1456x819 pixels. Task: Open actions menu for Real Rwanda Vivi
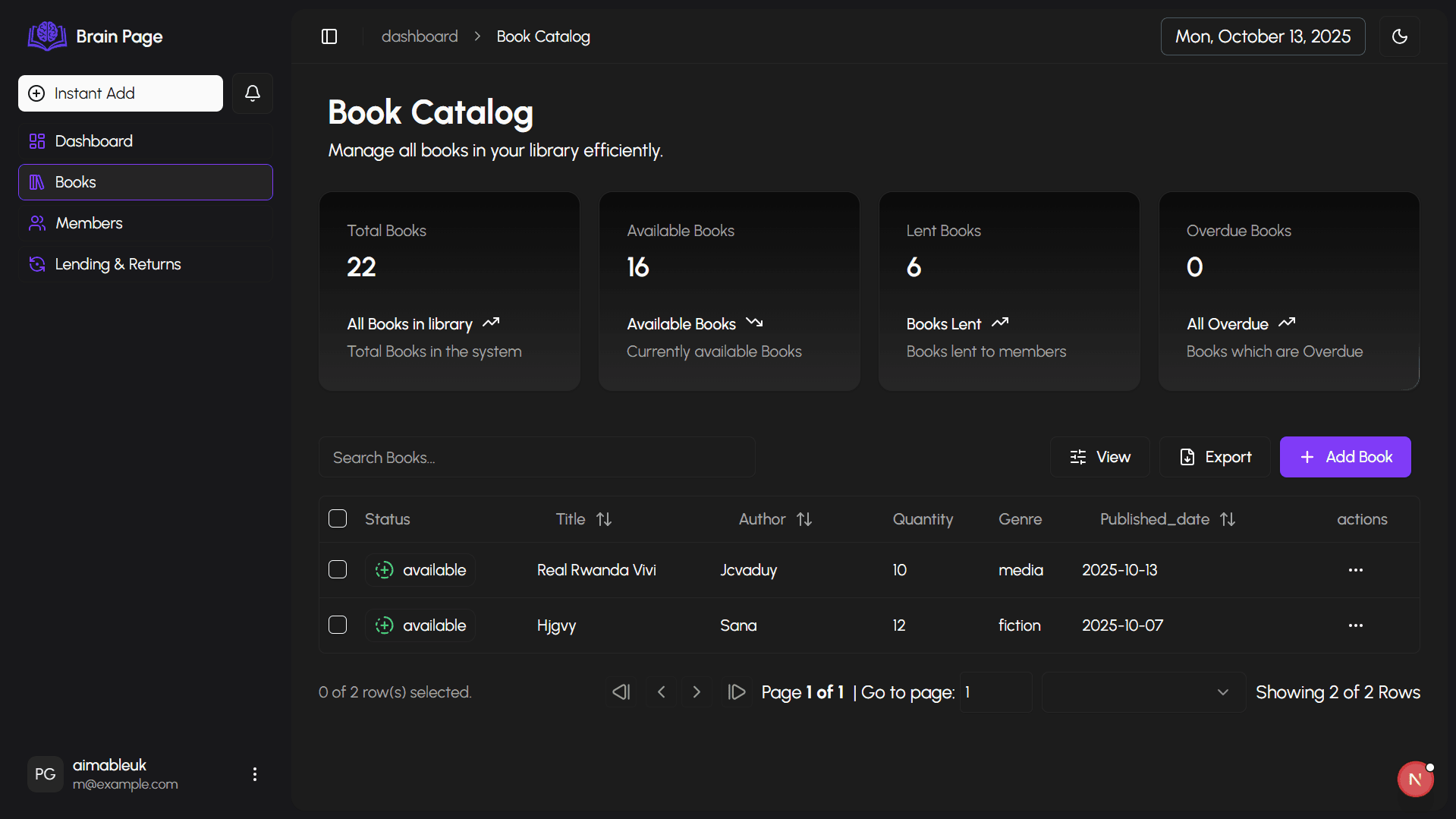1356,570
